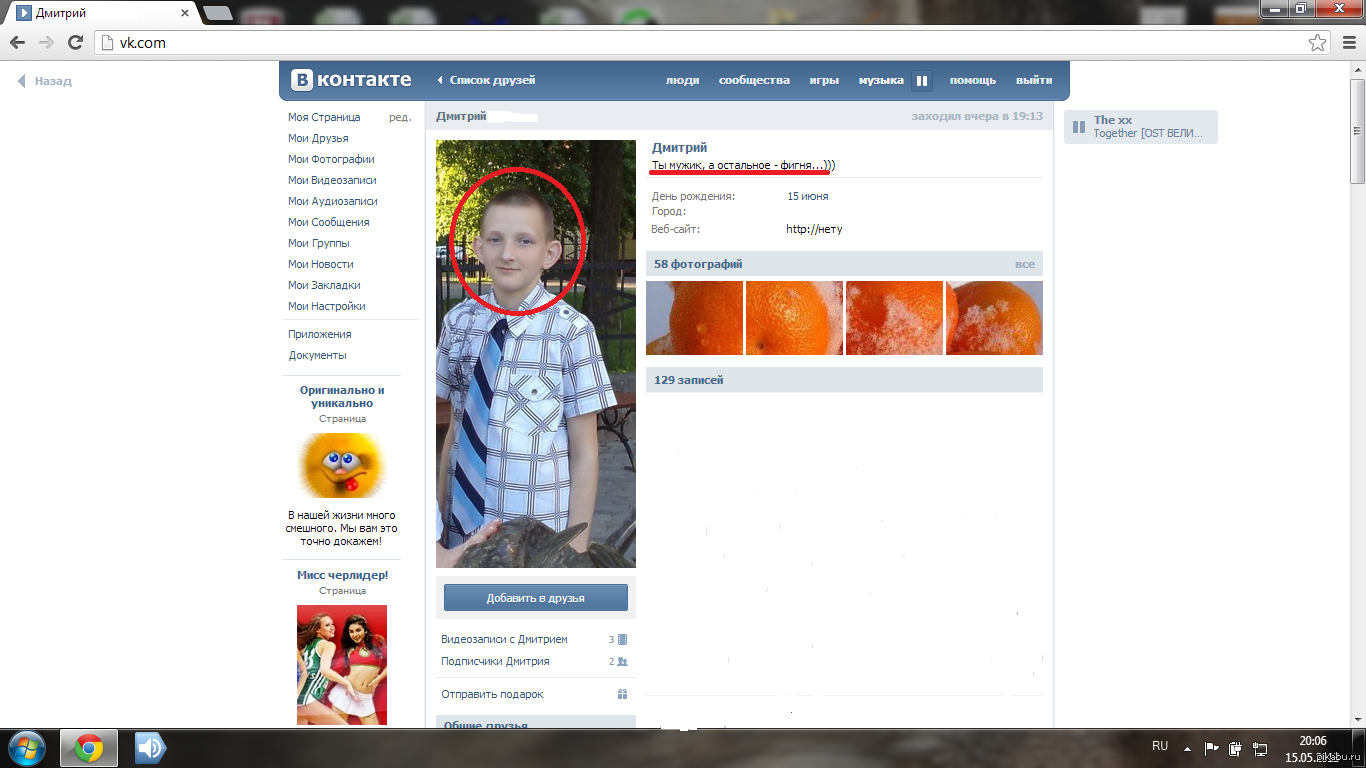Open the speaker app in taskbar
Screen dimensions: 1366x768
(150, 748)
